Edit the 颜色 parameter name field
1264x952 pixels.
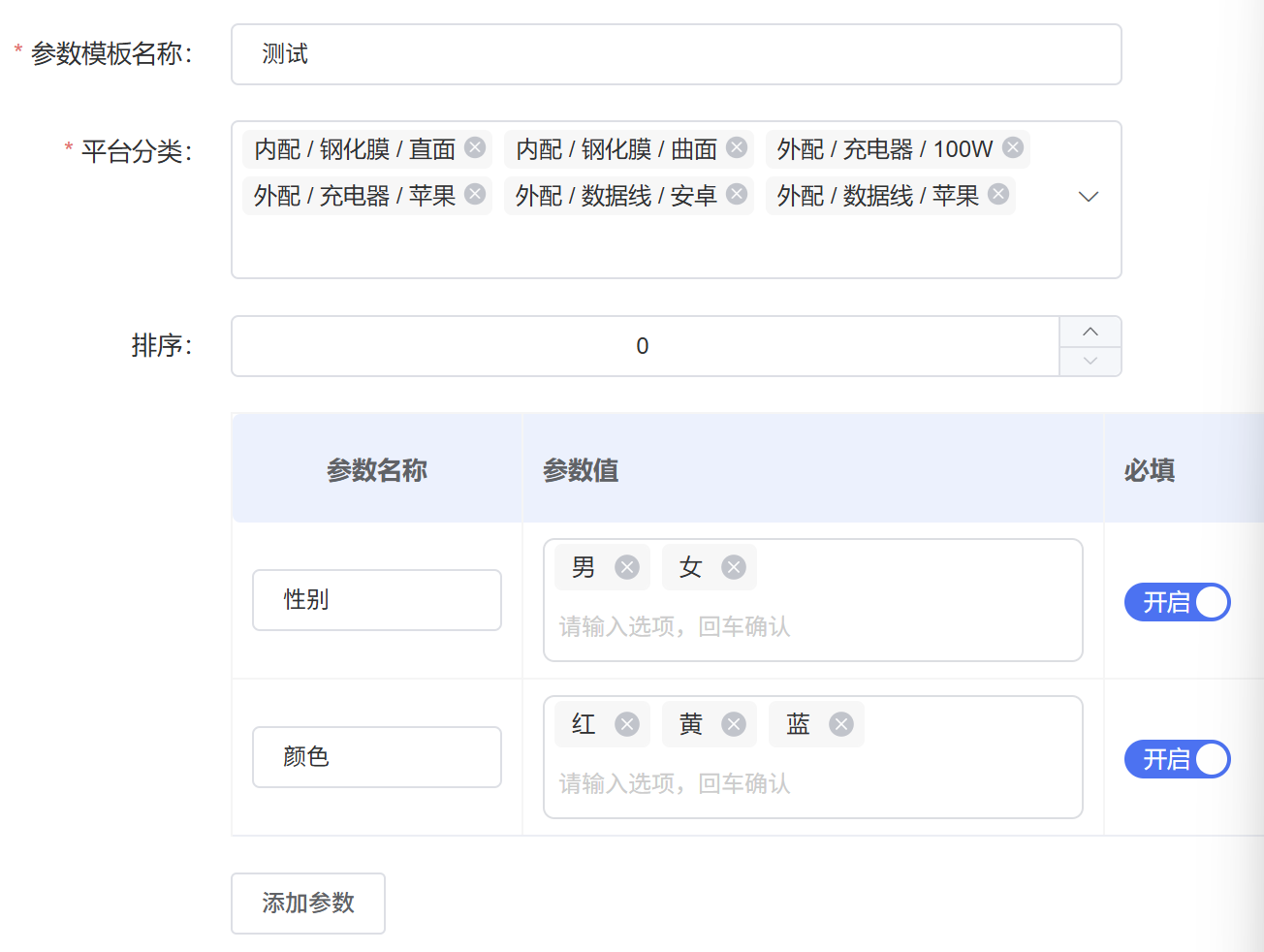pos(377,757)
